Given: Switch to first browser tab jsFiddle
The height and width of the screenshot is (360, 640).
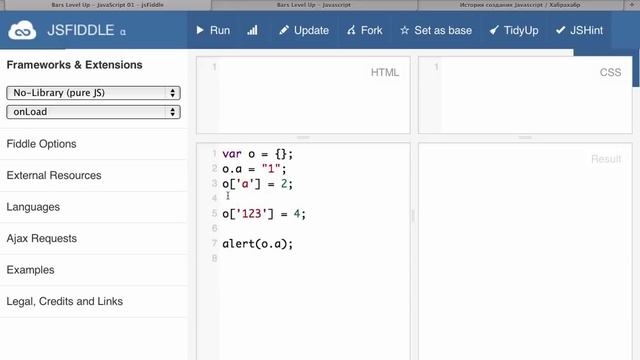Looking at the screenshot, I should click(x=107, y=5).
